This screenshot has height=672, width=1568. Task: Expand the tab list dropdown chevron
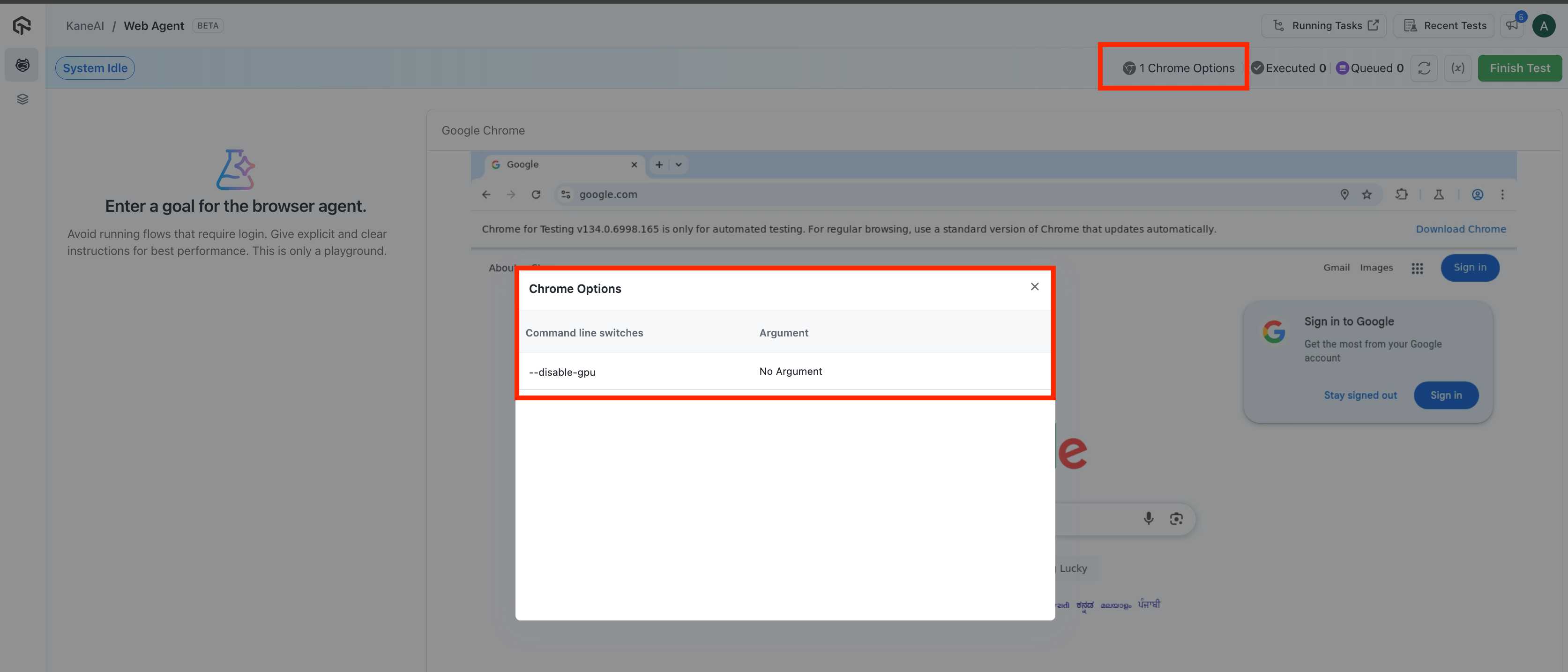pyautogui.click(x=678, y=165)
